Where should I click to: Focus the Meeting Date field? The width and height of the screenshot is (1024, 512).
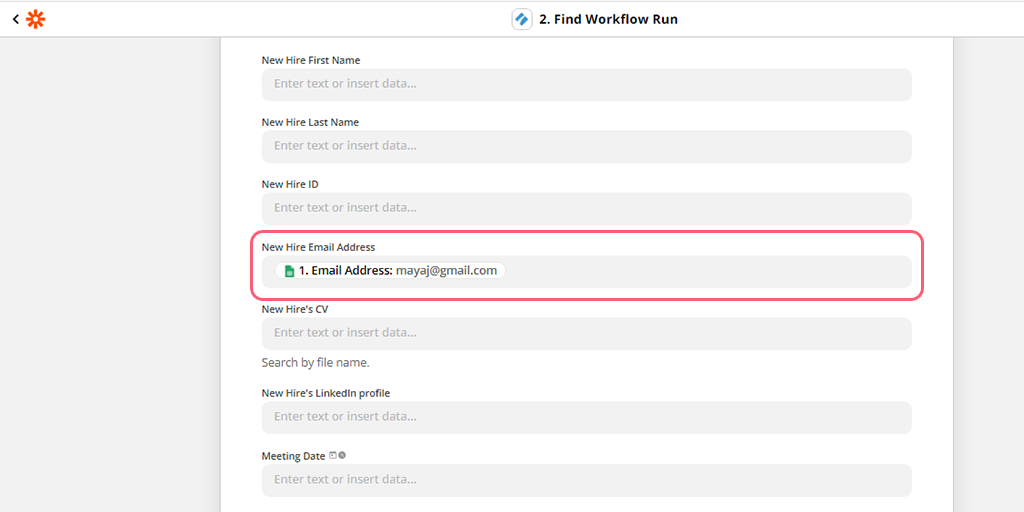[x=586, y=480]
